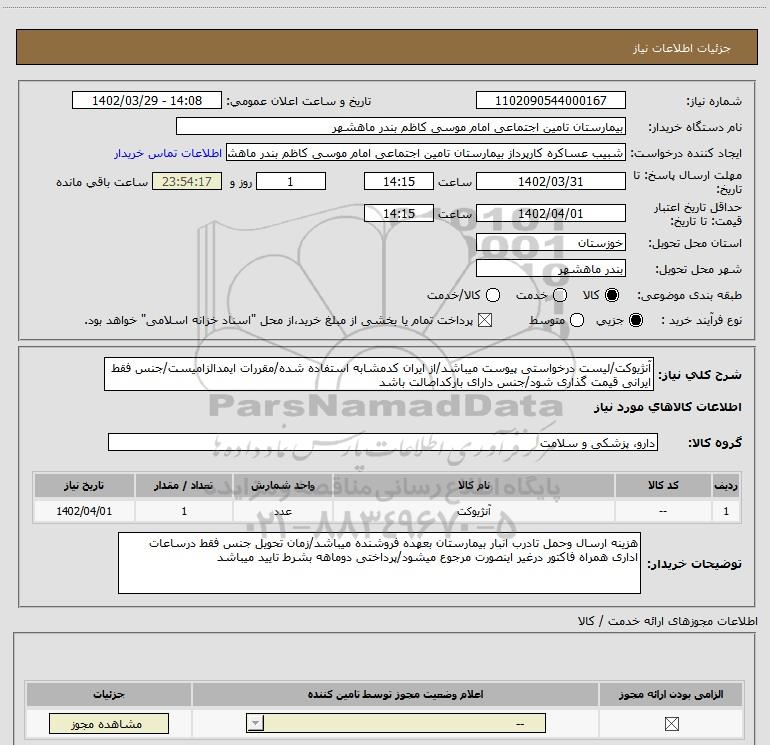Click the جزئیات column header
This screenshot has height=745, width=770.
coord(109,694)
